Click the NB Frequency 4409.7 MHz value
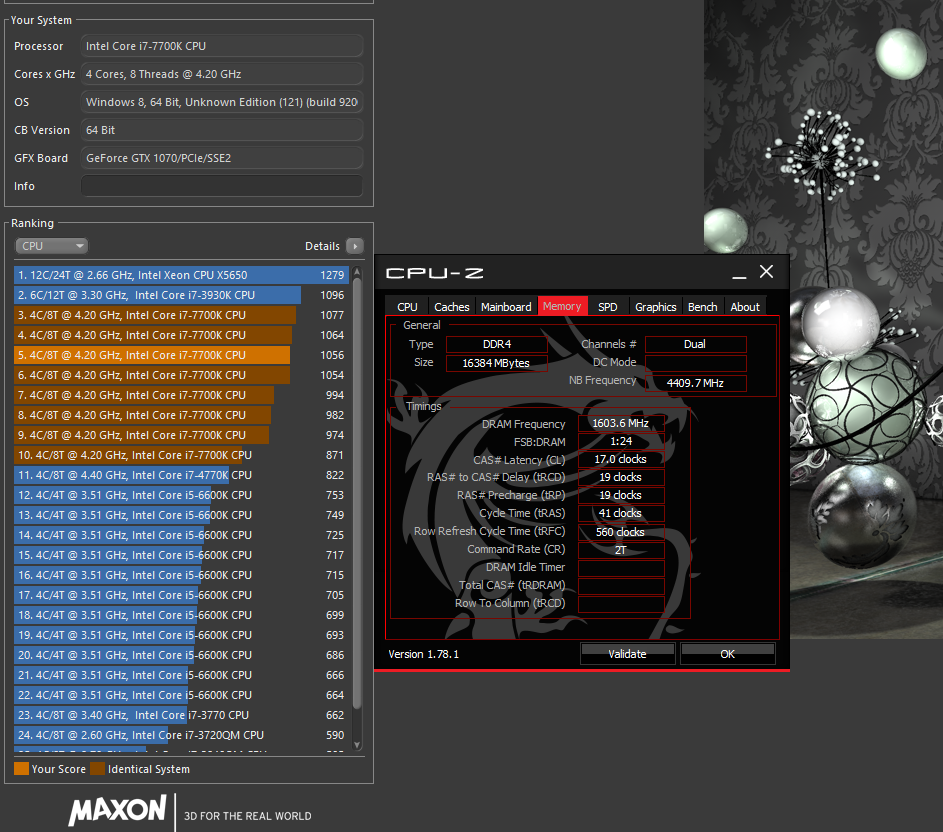 tap(695, 383)
